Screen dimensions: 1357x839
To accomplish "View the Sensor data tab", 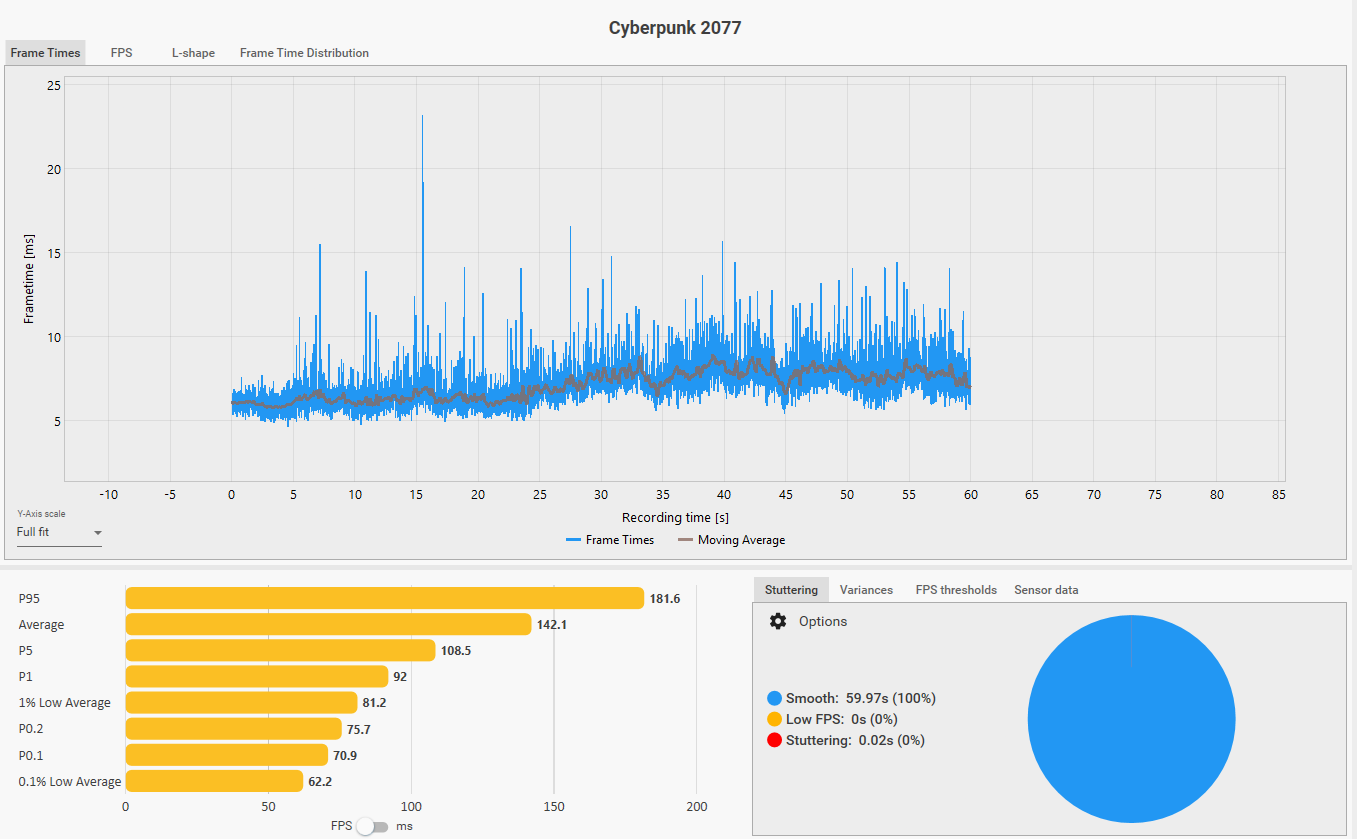I will click(1046, 590).
